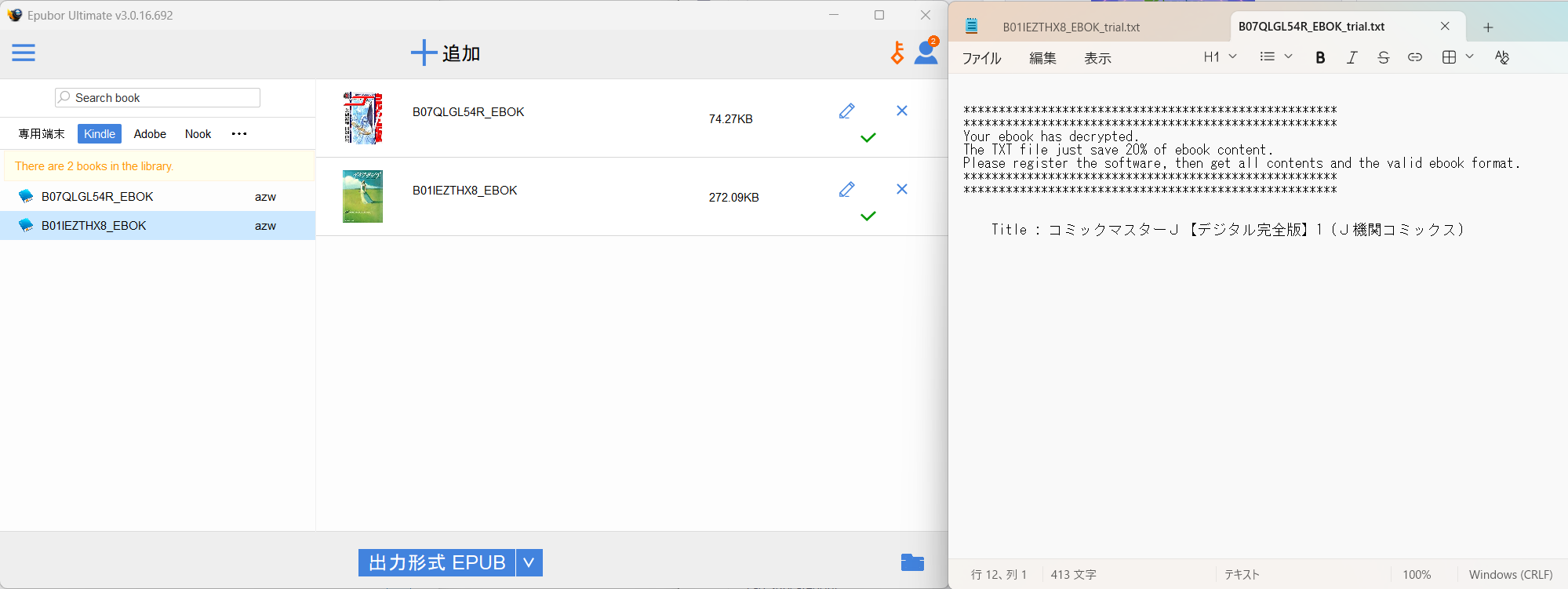
Task: Click the テキスト status bar entry
Action: coord(1242,574)
